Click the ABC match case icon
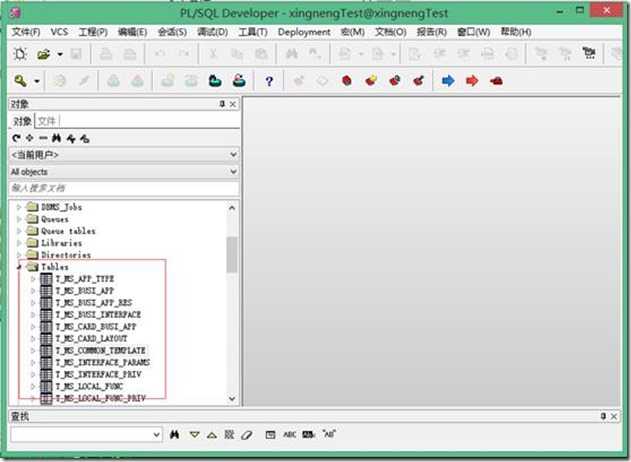 (289, 435)
